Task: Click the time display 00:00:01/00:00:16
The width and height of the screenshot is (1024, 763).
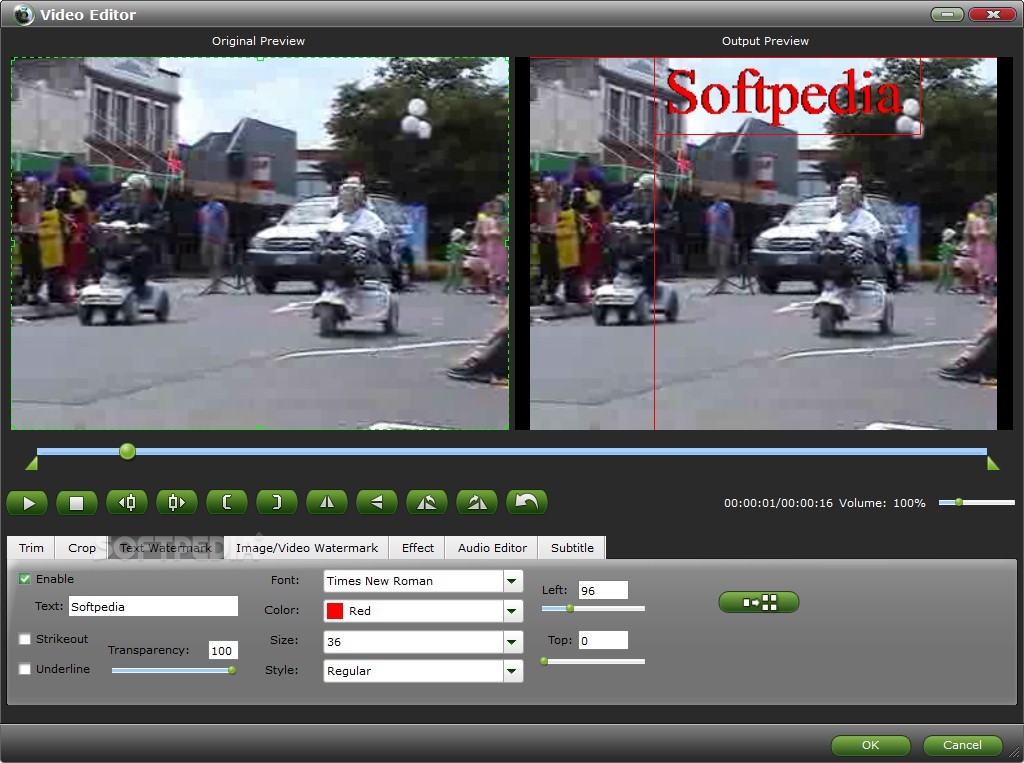Action: coord(778,503)
